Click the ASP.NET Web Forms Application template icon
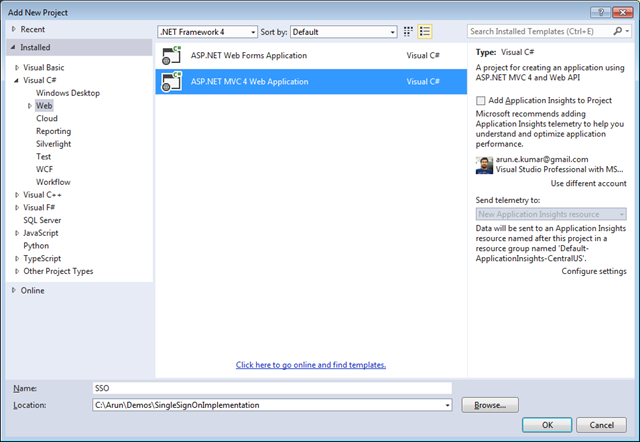The image size is (640, 442). pos(171,56)
